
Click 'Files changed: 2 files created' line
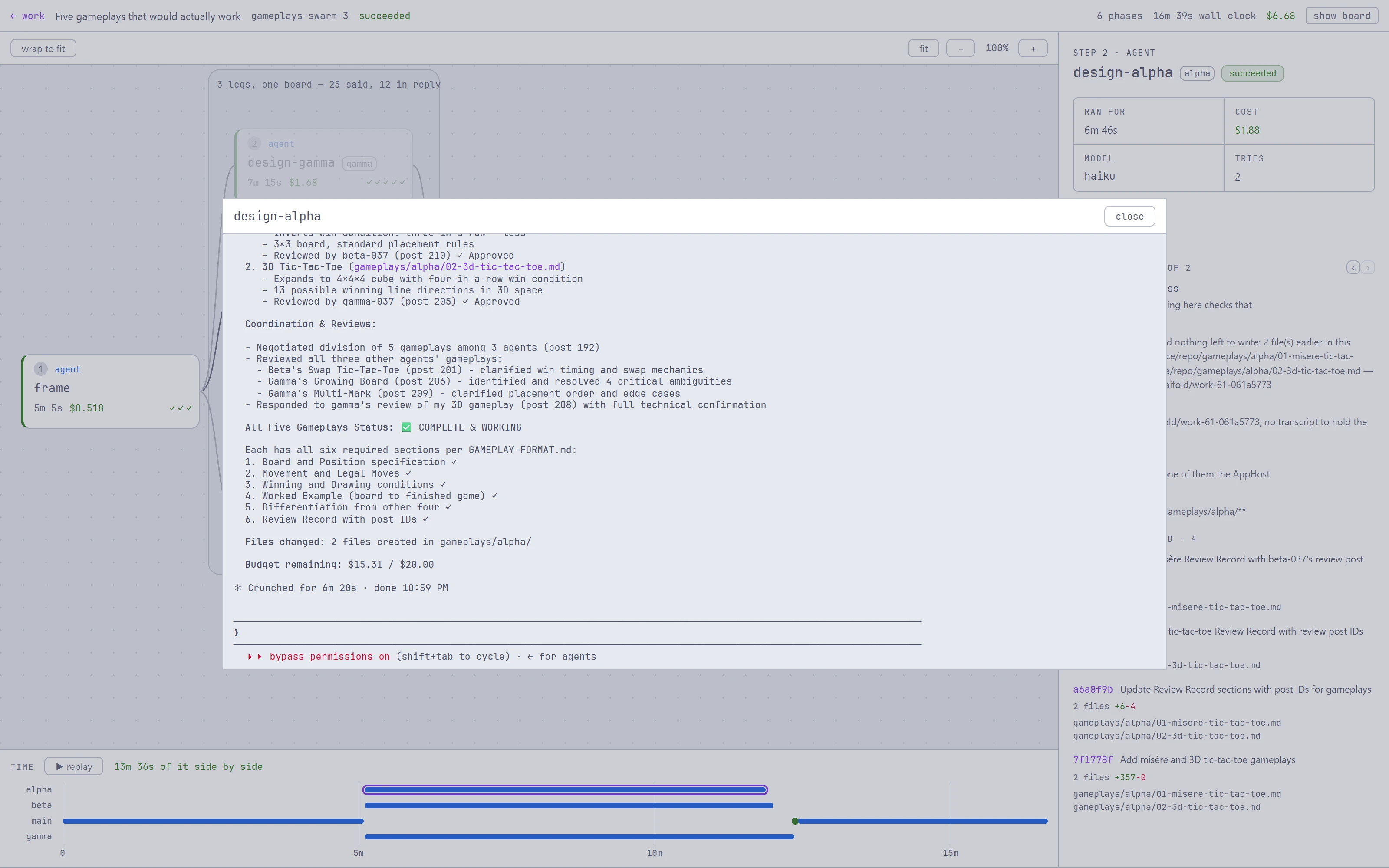[388, 542]
